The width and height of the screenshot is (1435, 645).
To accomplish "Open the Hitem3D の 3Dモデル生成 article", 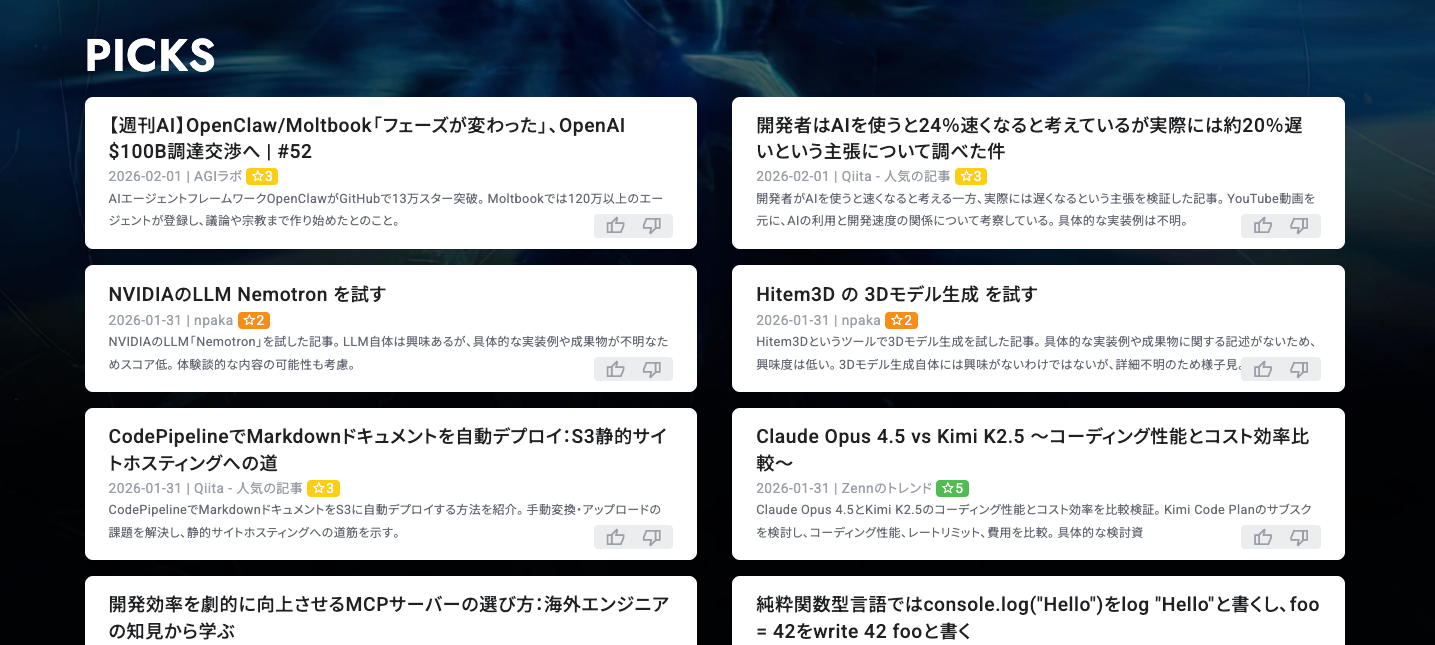I will point(896,294).
